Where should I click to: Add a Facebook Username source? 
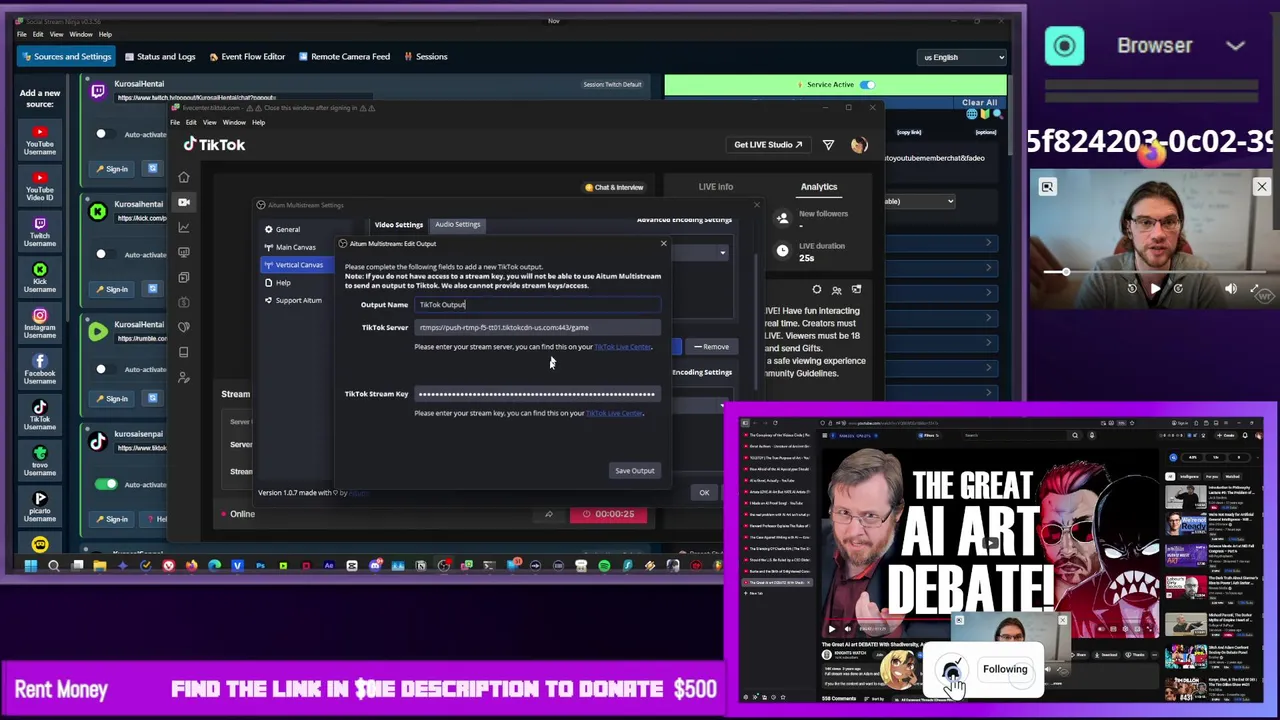40,369
